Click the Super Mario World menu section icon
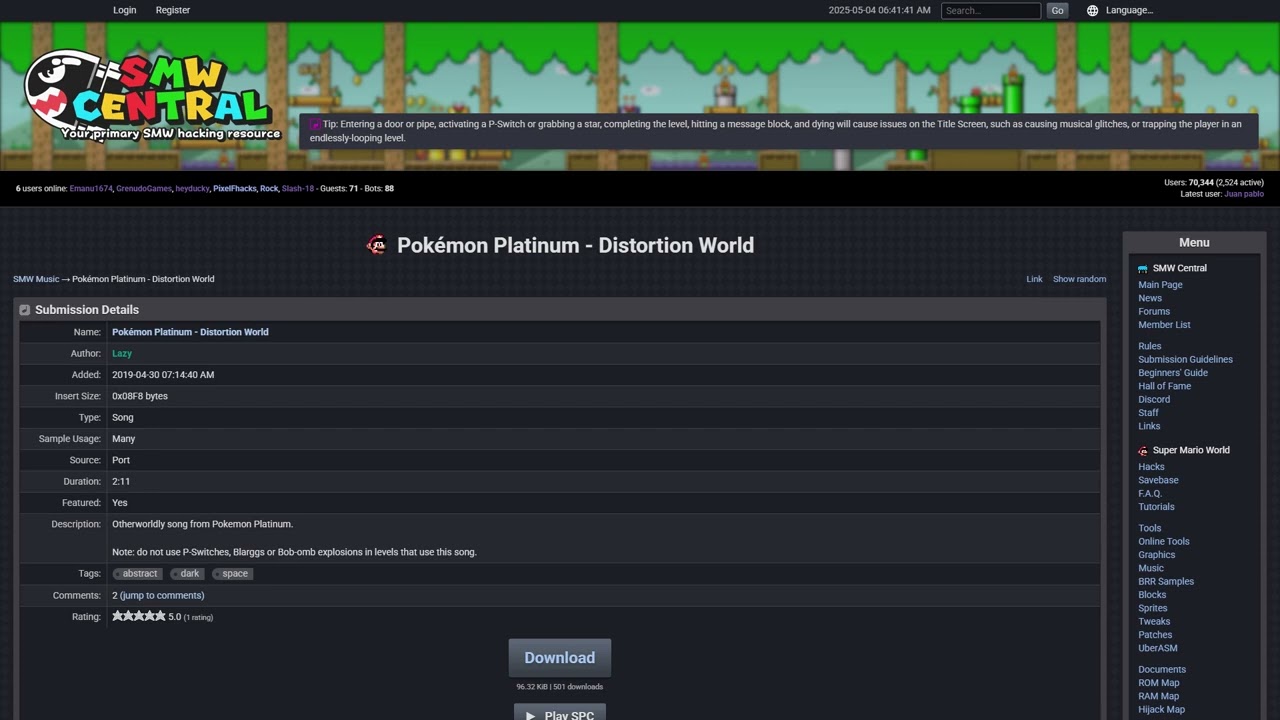 1143,450
